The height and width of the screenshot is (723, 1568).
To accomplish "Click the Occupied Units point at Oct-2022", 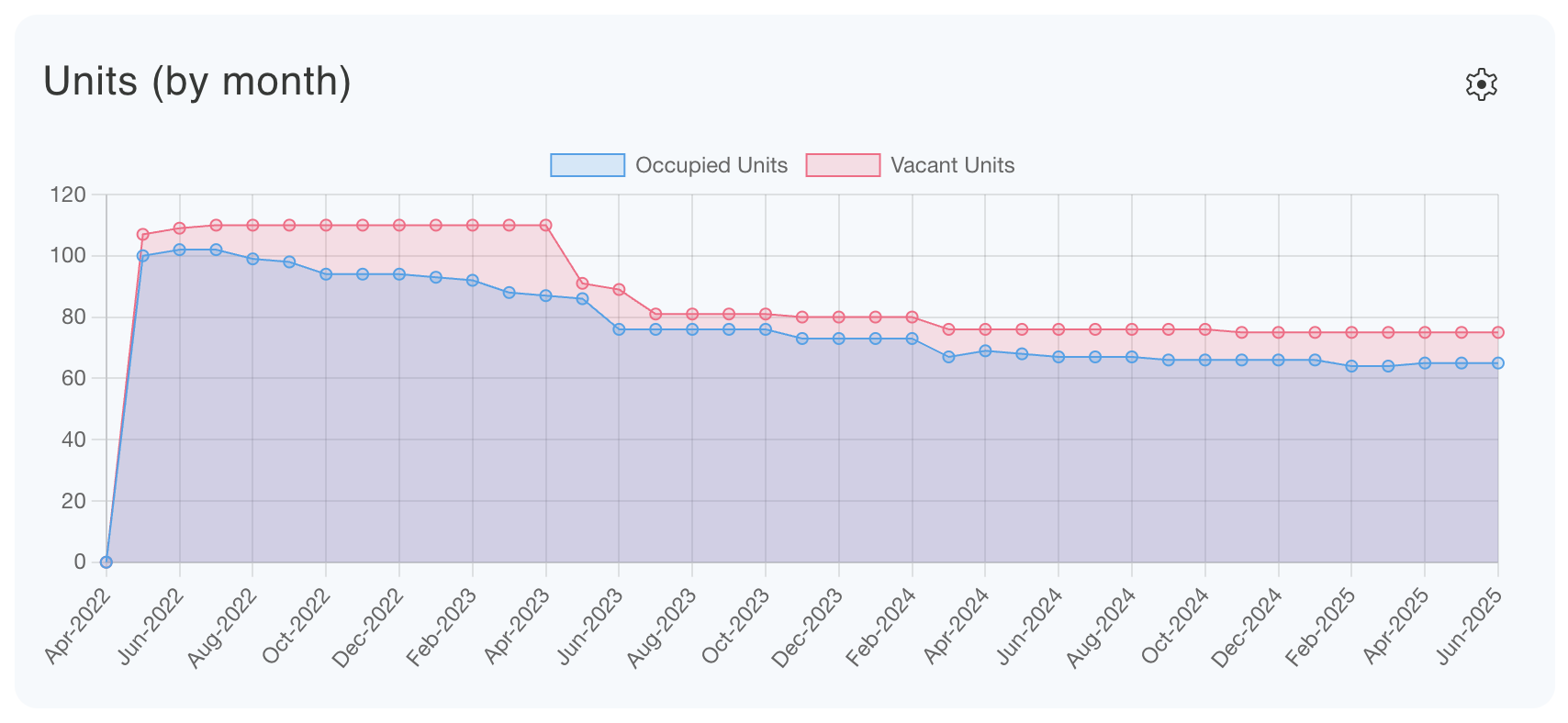I will tap(326, 274).
